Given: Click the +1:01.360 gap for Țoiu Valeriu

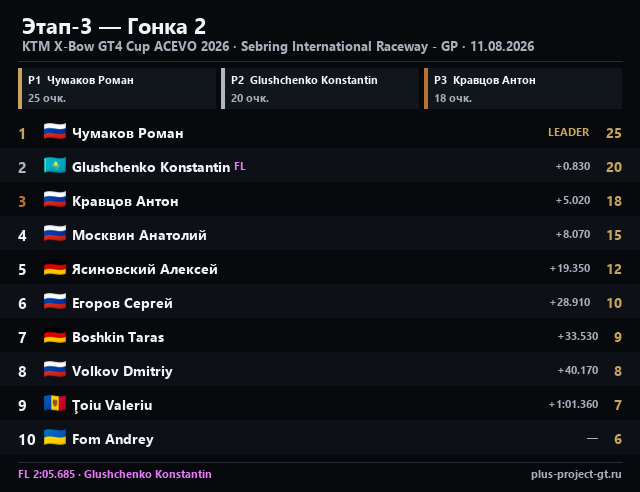Looking at the screenshot, I should pyautogui.click(x=573, y=404).
